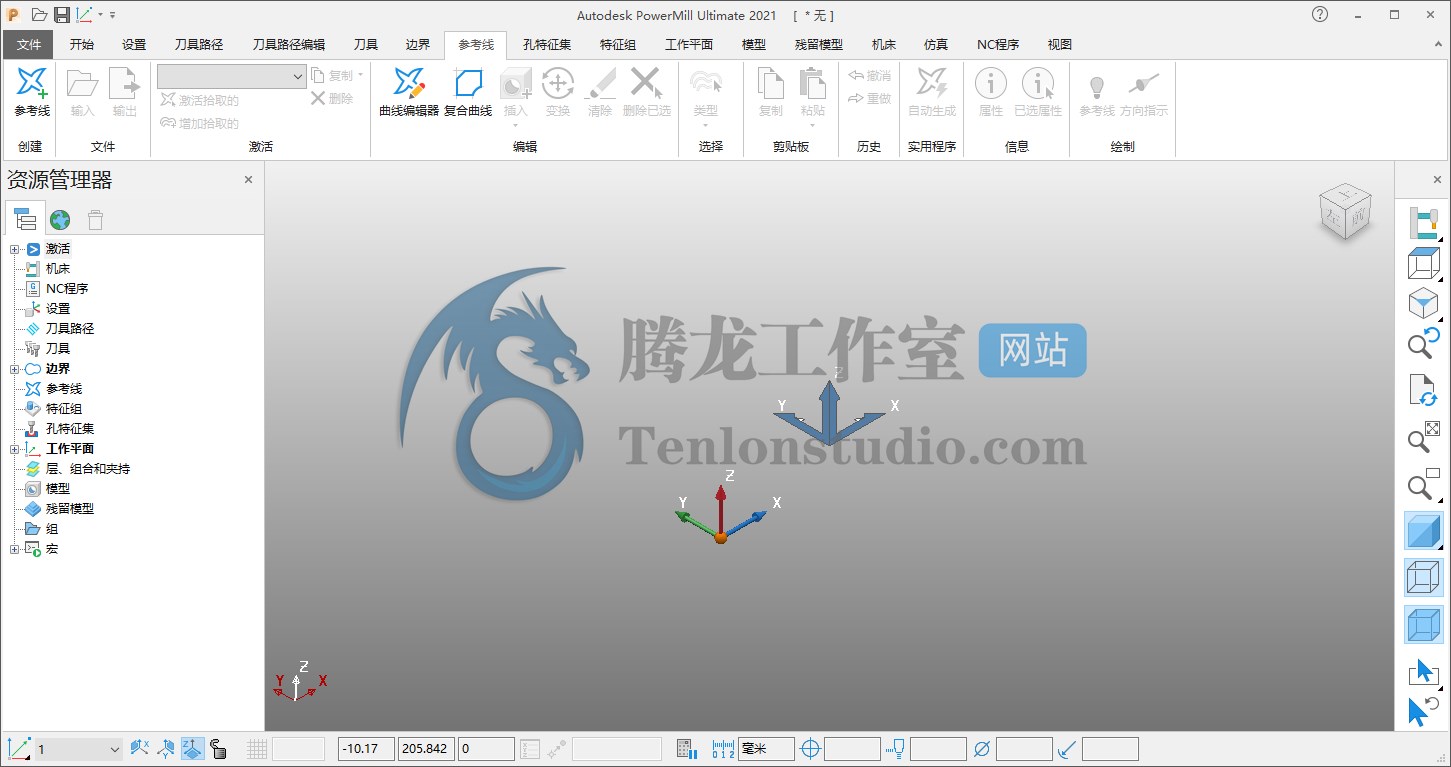Viewport: 1451px width, 767px height.
Task: Click the zoom to fit icon
Action: pyautogui.click(x=1423, y=437)
